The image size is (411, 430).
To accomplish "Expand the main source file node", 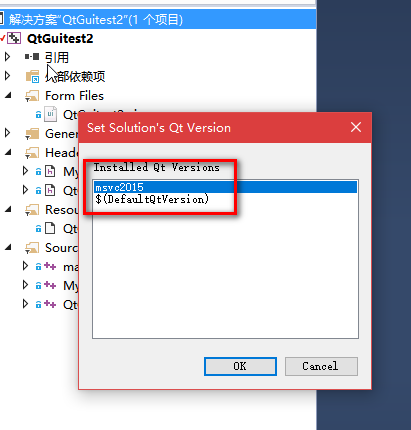I will click(25, 266).
